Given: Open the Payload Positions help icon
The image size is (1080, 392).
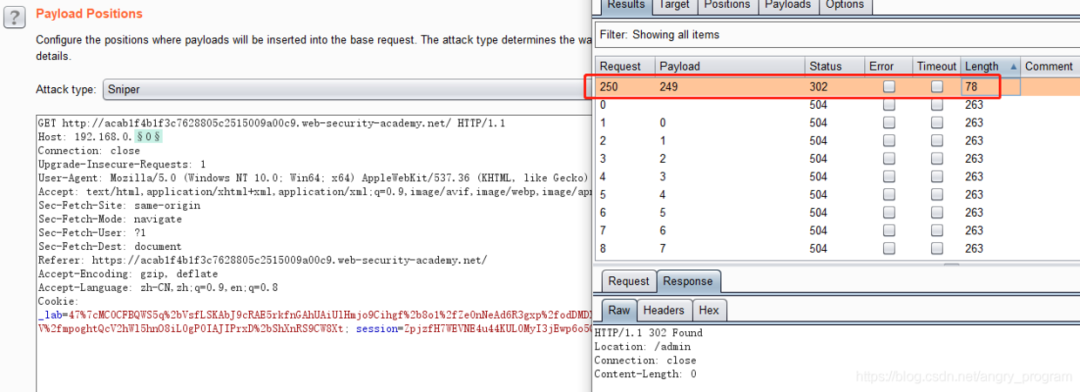Looking at the screenshot, I should tap(14, 17).
